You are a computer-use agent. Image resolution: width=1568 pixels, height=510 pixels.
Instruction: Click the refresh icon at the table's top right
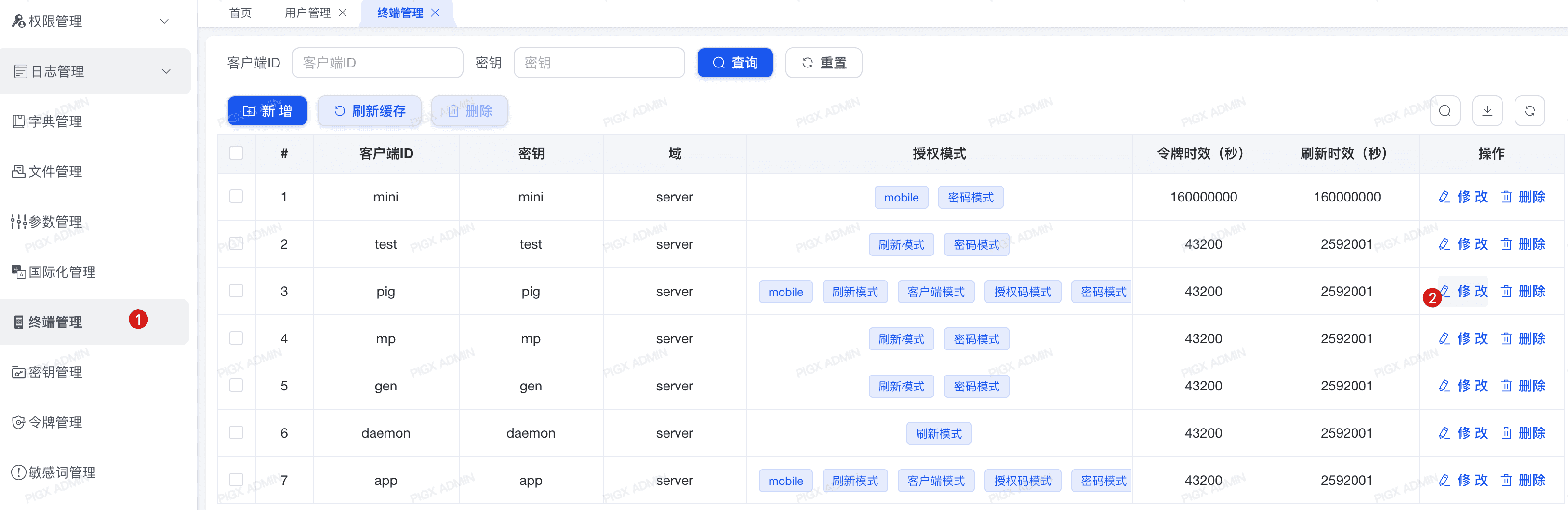pyautogui.click(x=1529, y=111)
